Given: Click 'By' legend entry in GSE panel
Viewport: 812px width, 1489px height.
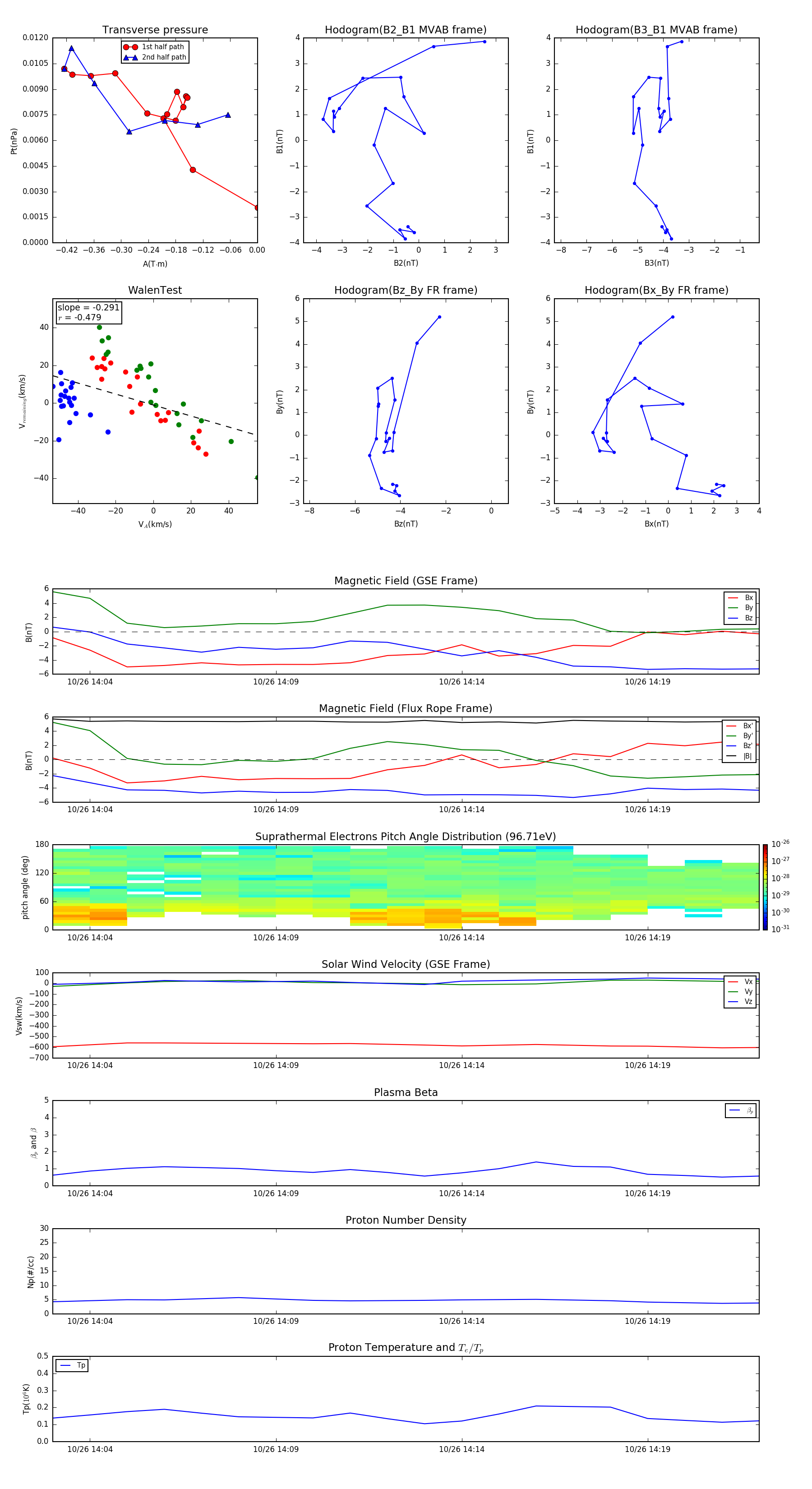Looking at the screenshot, I should click(740, 607).
